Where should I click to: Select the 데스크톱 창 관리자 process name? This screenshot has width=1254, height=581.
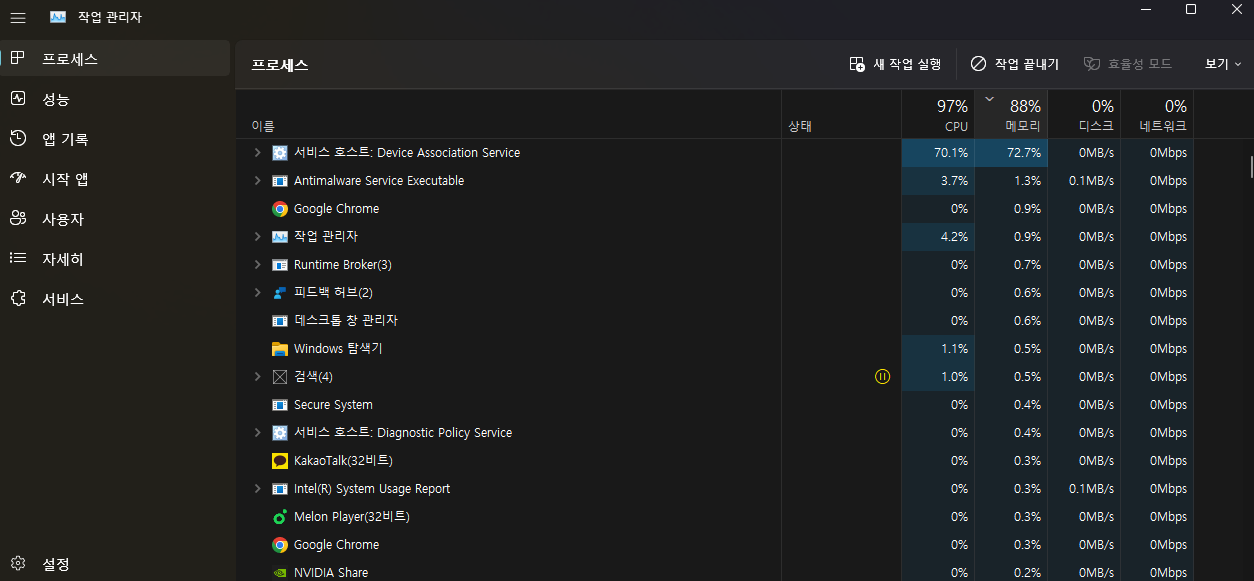click(346, 321)
